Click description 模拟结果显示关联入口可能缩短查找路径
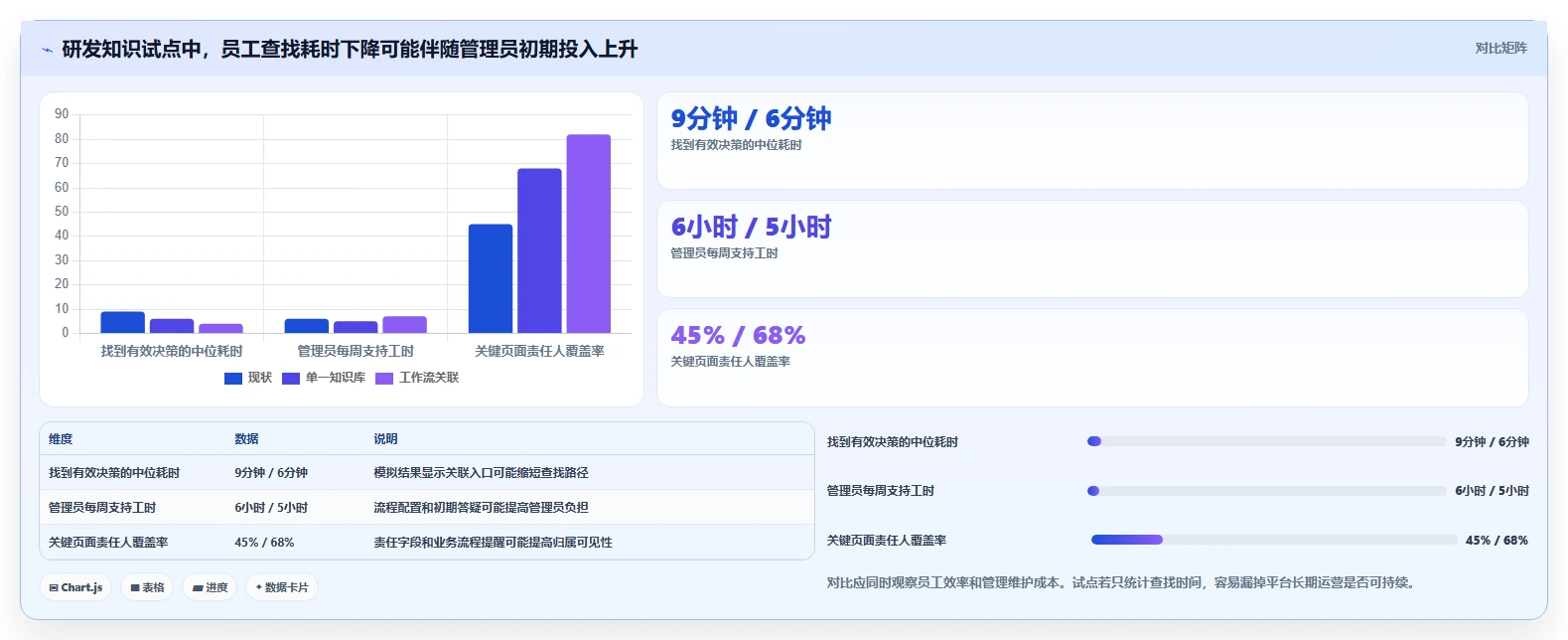The height and width of the screenshot is (640, 1568). 481,473
